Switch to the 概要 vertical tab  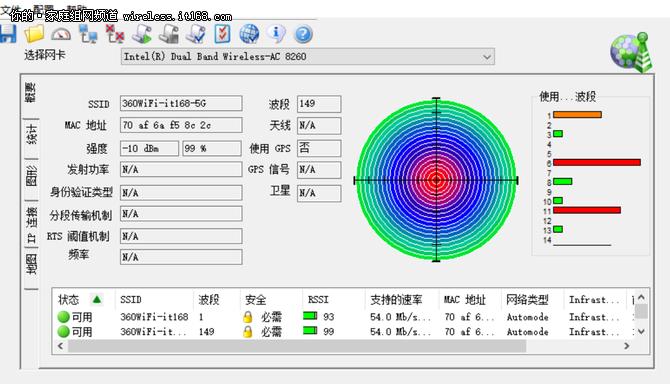click(x=30, y=93)
